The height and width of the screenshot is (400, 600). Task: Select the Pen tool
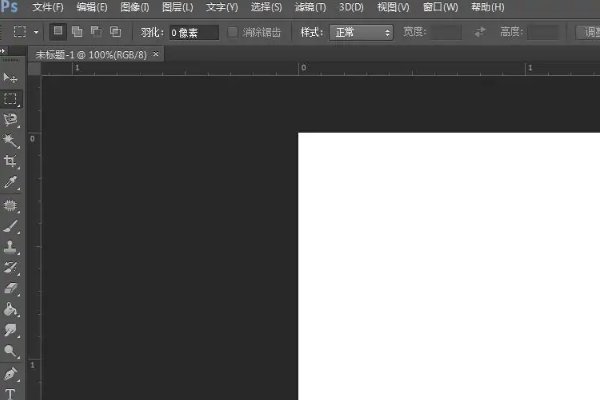pos(11,374)
